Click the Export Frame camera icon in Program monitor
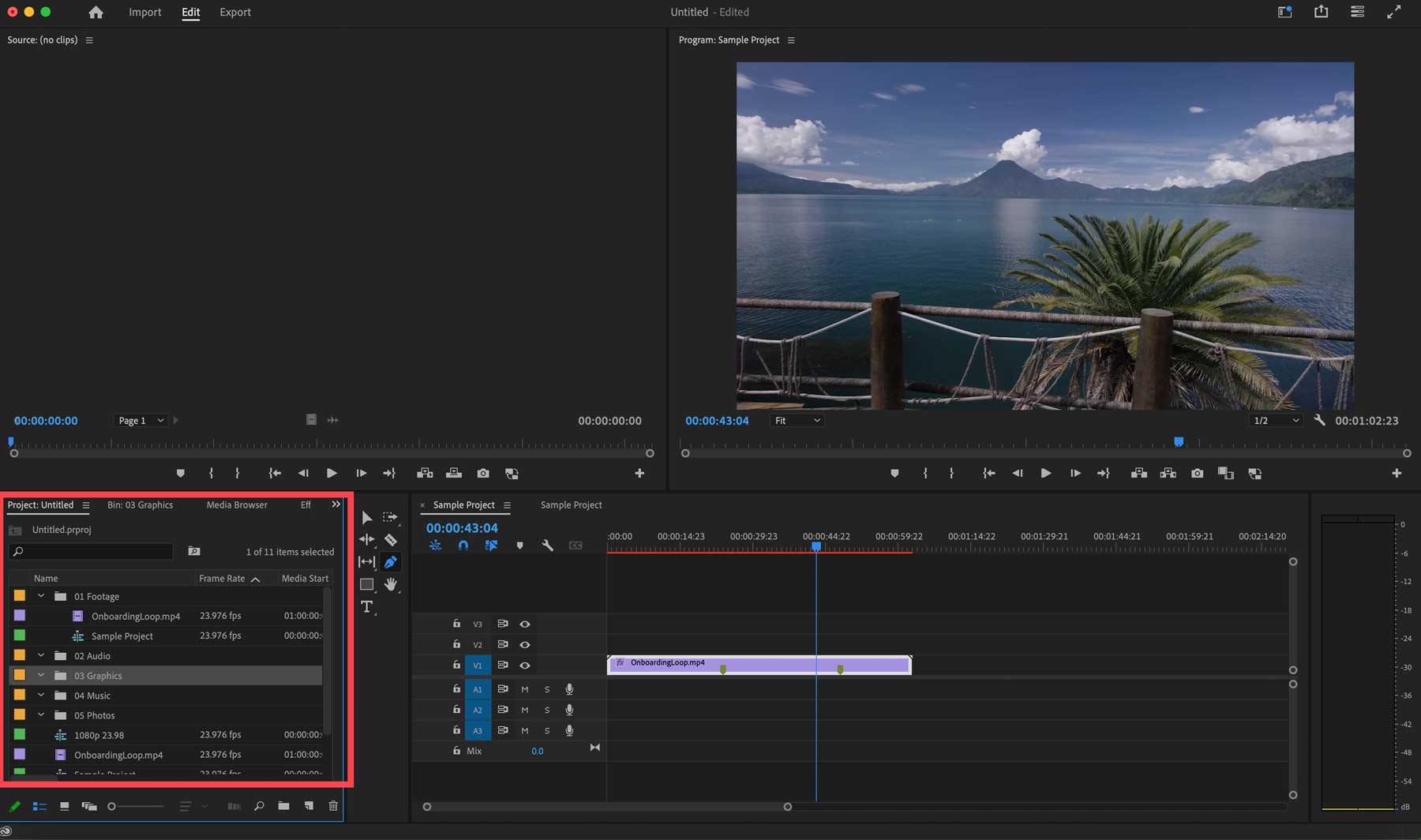This screenshot has height=840, width=1421. (x=1197, y=473)
